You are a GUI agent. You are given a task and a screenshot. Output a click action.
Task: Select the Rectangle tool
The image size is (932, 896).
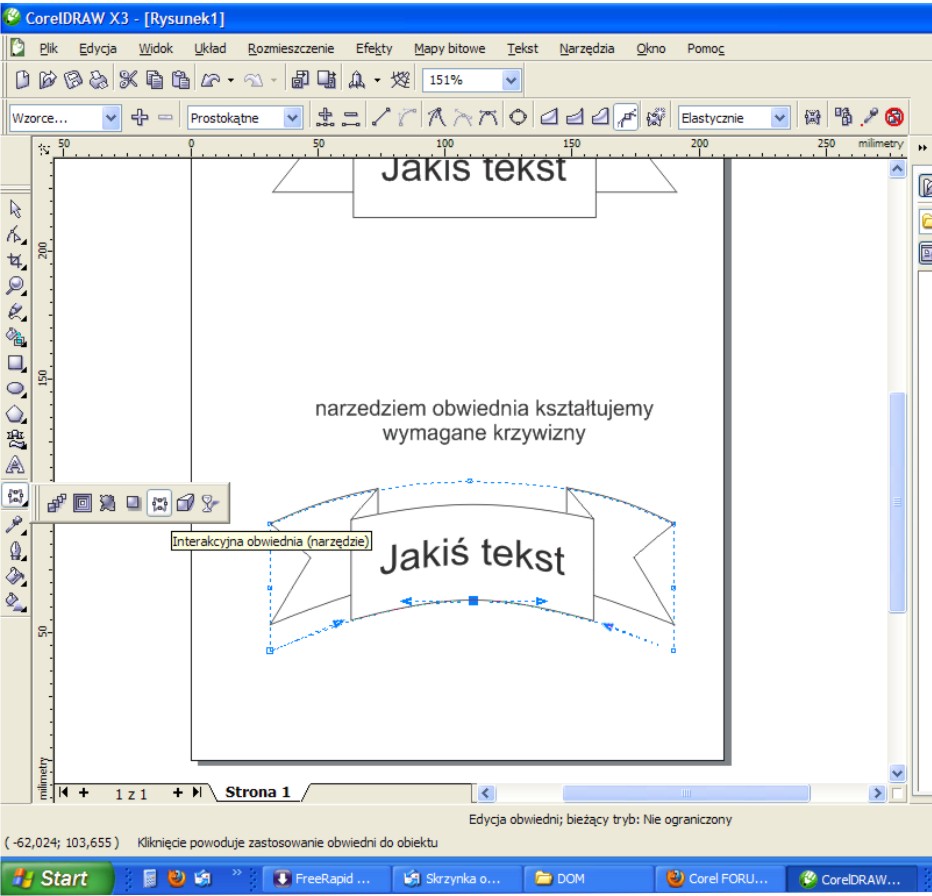coord(15,363)
